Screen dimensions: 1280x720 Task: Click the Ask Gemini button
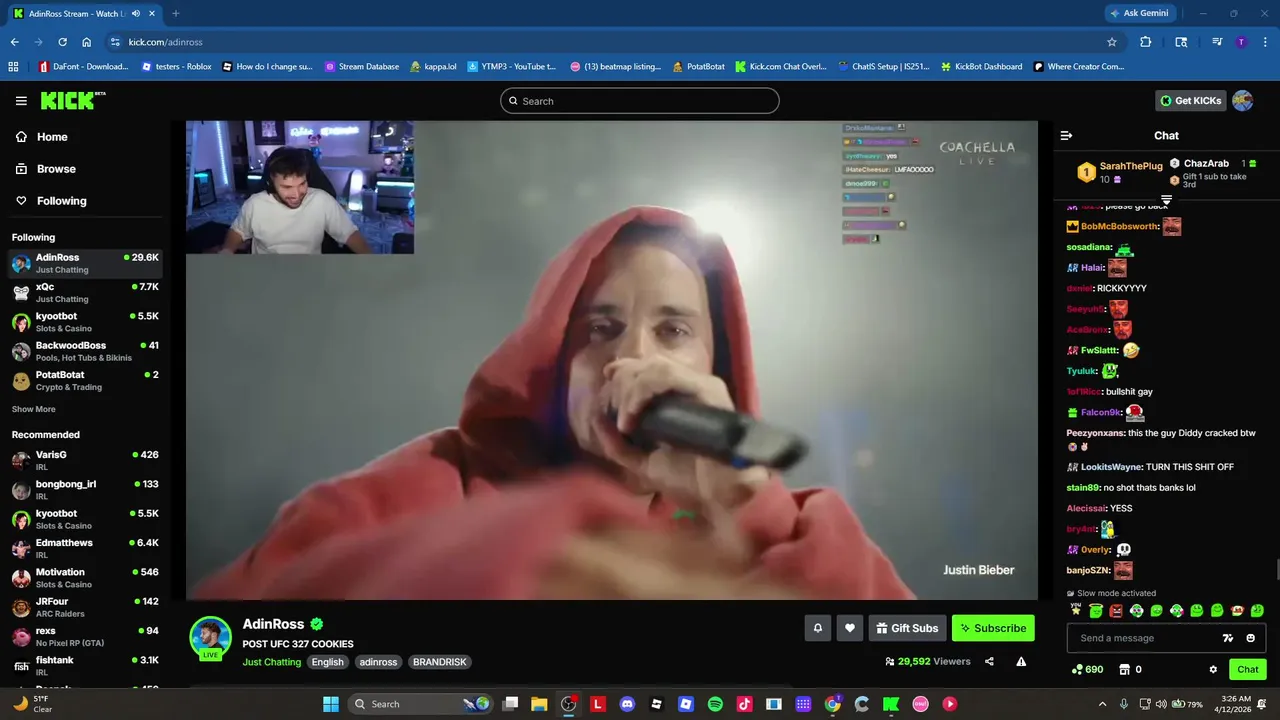(x=1138, y=13)
